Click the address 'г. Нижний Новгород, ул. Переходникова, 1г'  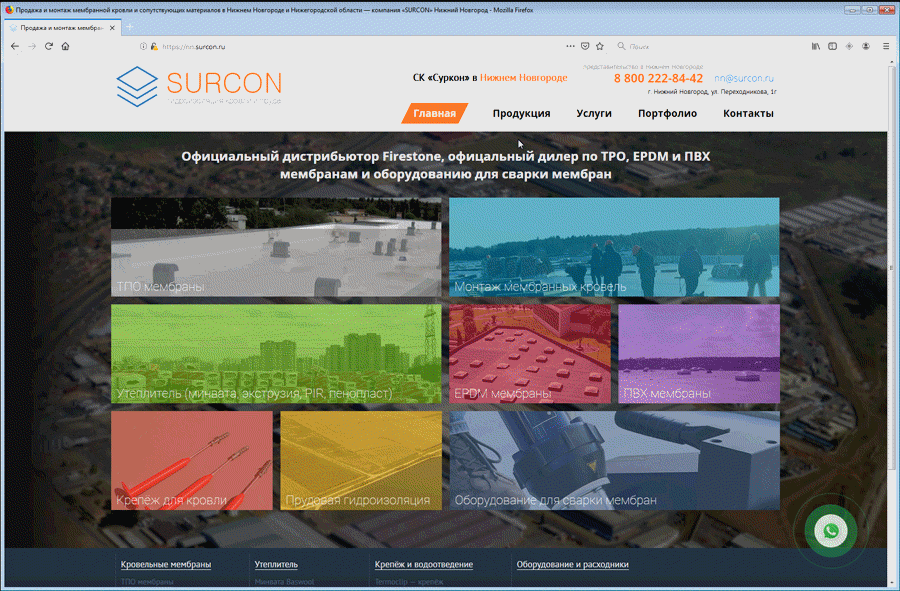click(x=712, y=92)
